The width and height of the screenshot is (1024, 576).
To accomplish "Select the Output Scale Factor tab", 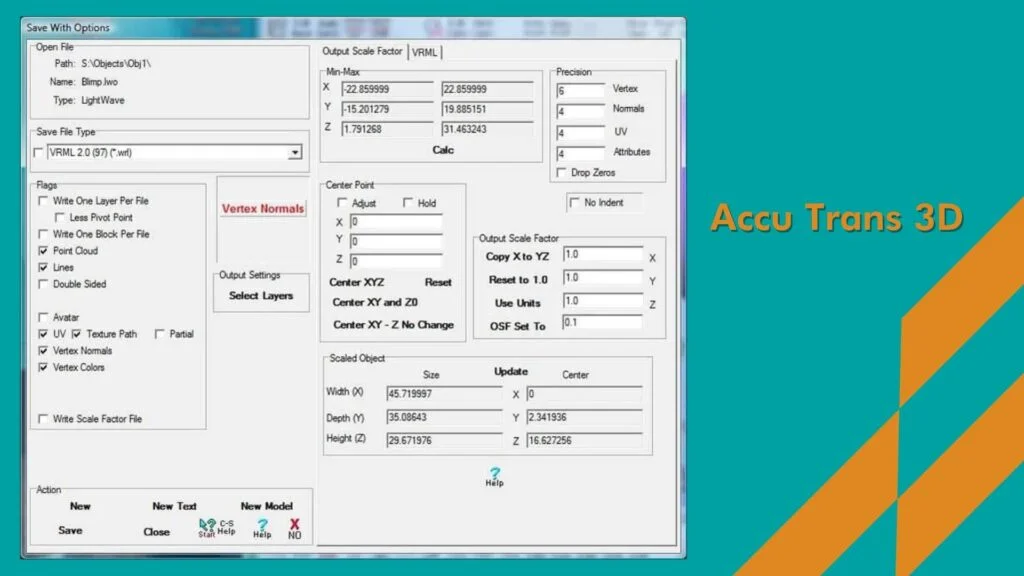I will tap(362, 51).
